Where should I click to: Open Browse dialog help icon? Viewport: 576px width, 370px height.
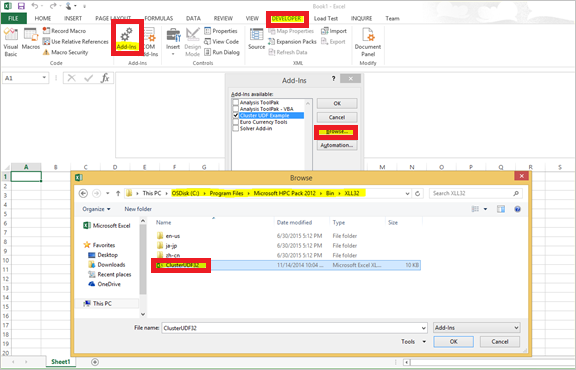[518, 209]
